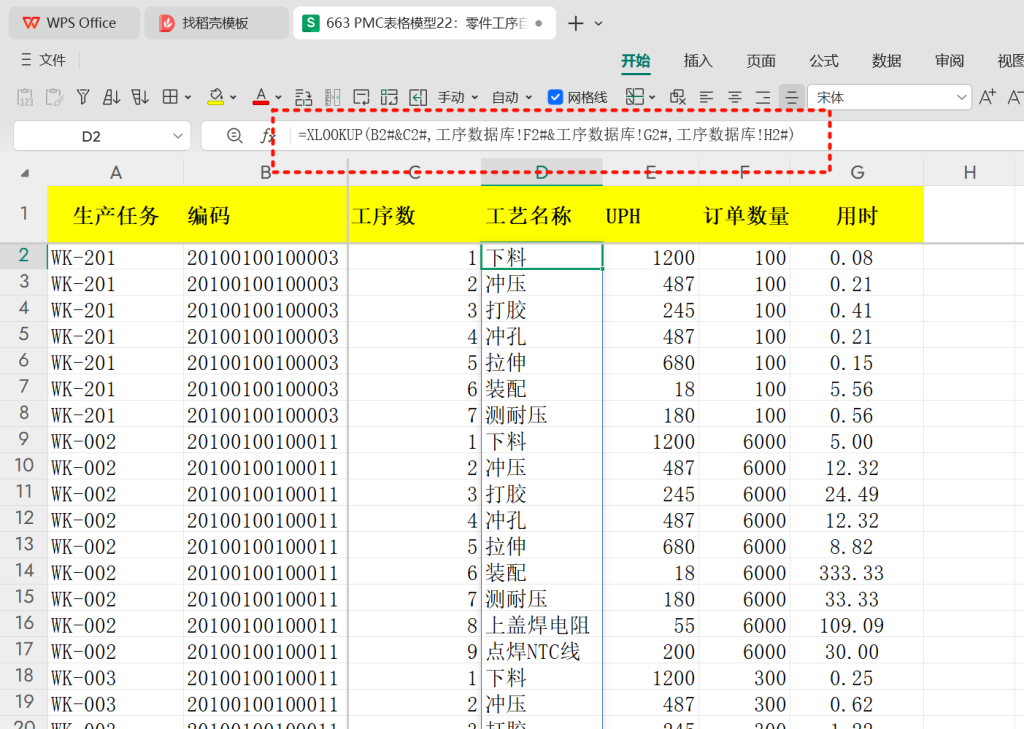Screen dimensions: 1024x729
Task: Center text horizontally
Action: click(x=735, y=97)
